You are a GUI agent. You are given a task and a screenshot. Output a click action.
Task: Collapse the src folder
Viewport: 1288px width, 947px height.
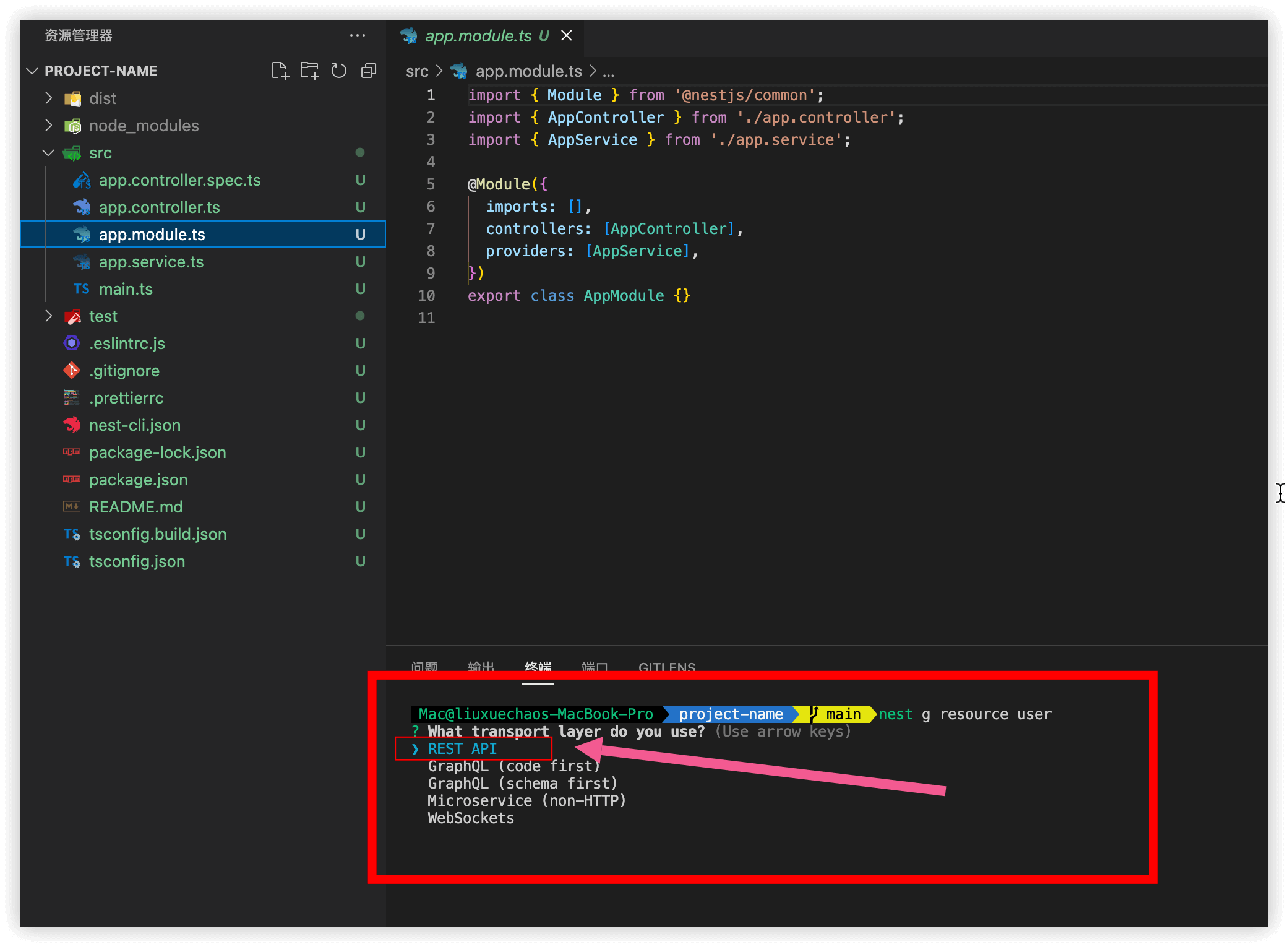(49, 152)
